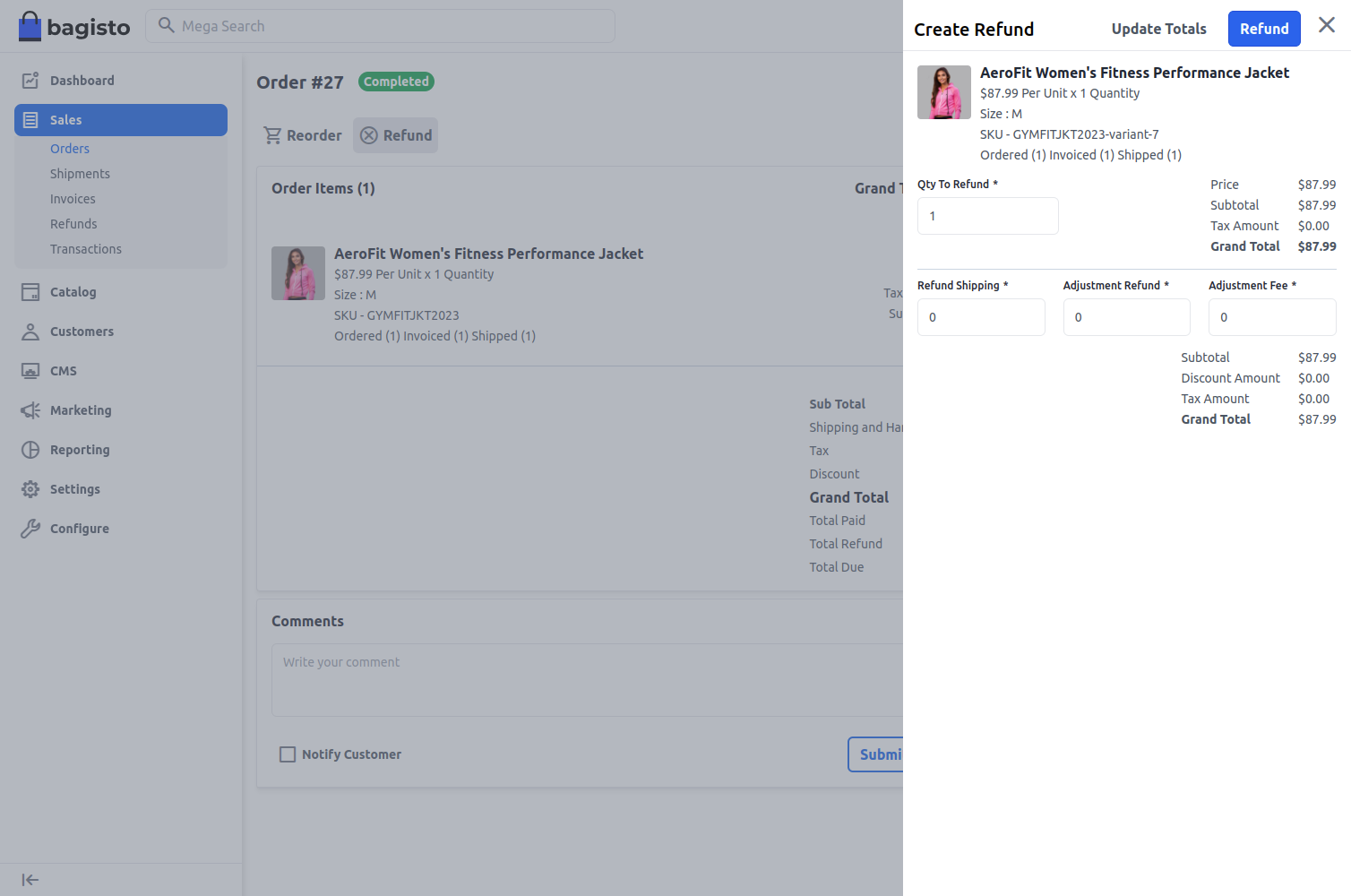Click the Marketing megaphone icon
1351x896 pixels.
tap(30, 410)
